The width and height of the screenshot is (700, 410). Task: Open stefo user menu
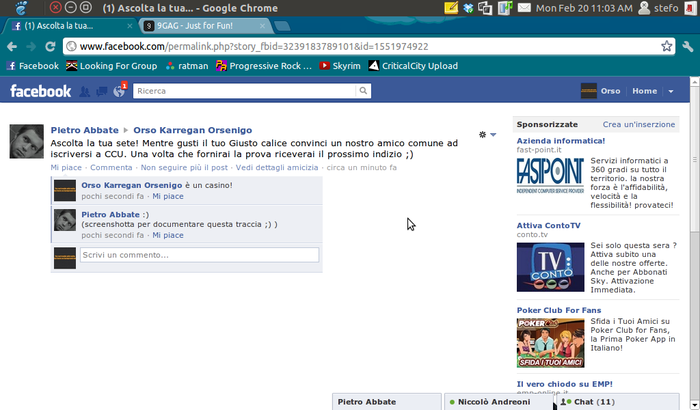point(658,8)
